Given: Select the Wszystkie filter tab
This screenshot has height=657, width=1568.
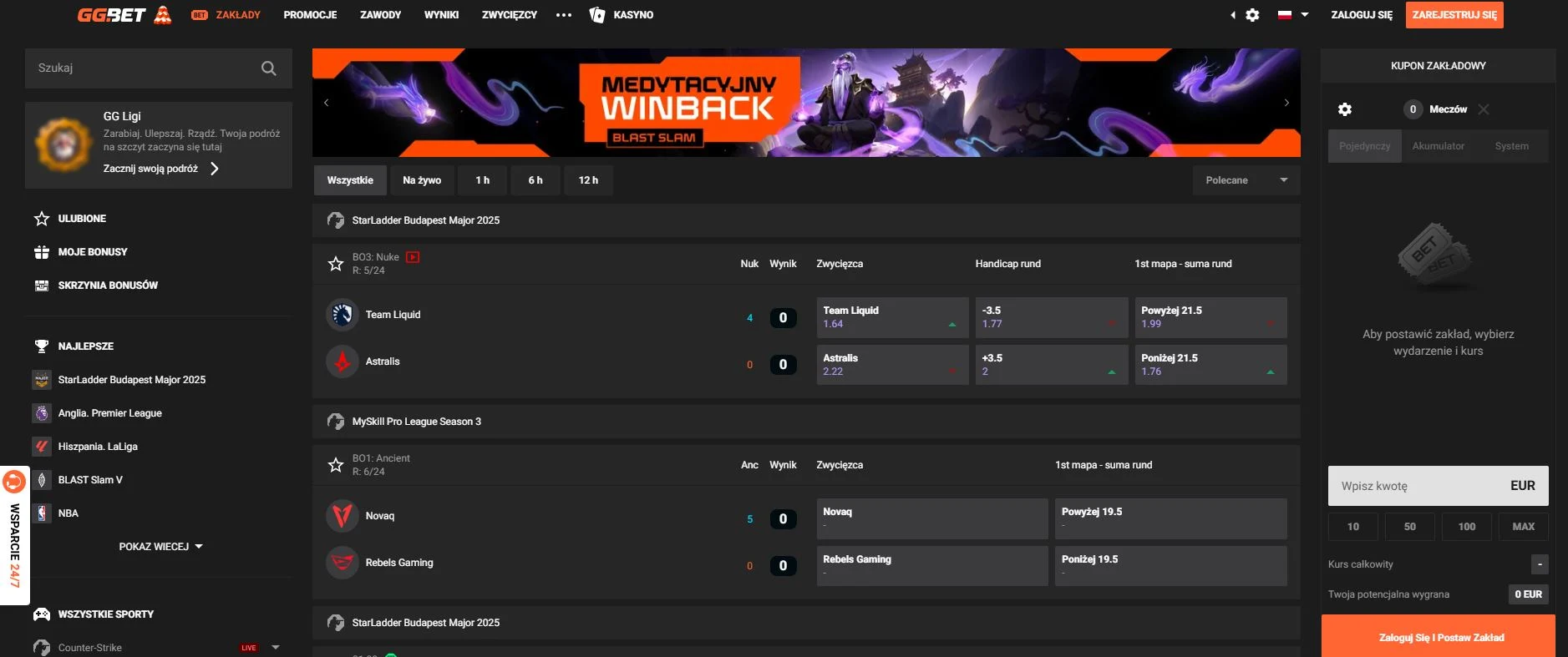Looking at the screenshot, I should (x=351, y=180).
